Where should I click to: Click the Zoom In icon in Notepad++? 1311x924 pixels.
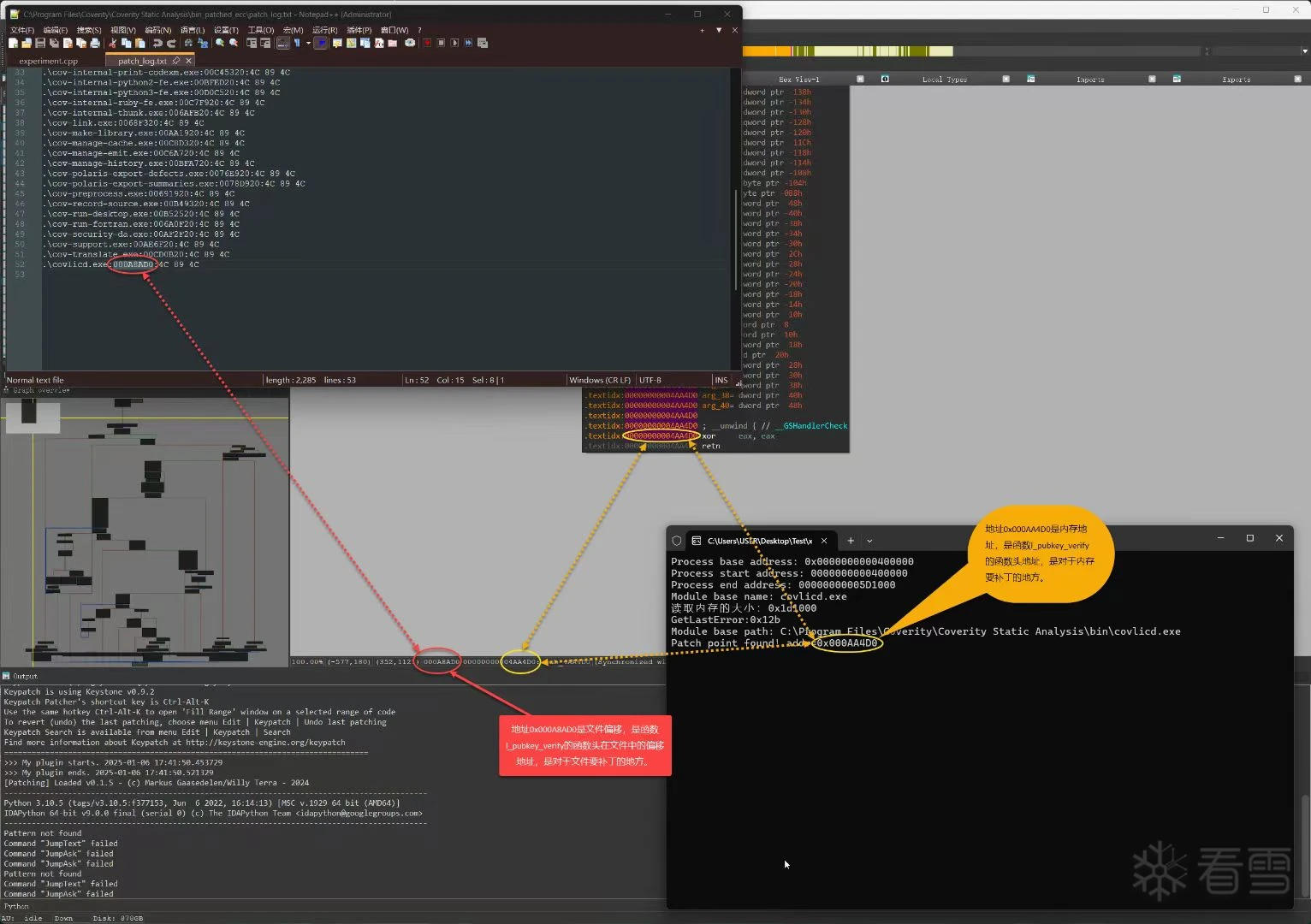click(x=220, y=43)
